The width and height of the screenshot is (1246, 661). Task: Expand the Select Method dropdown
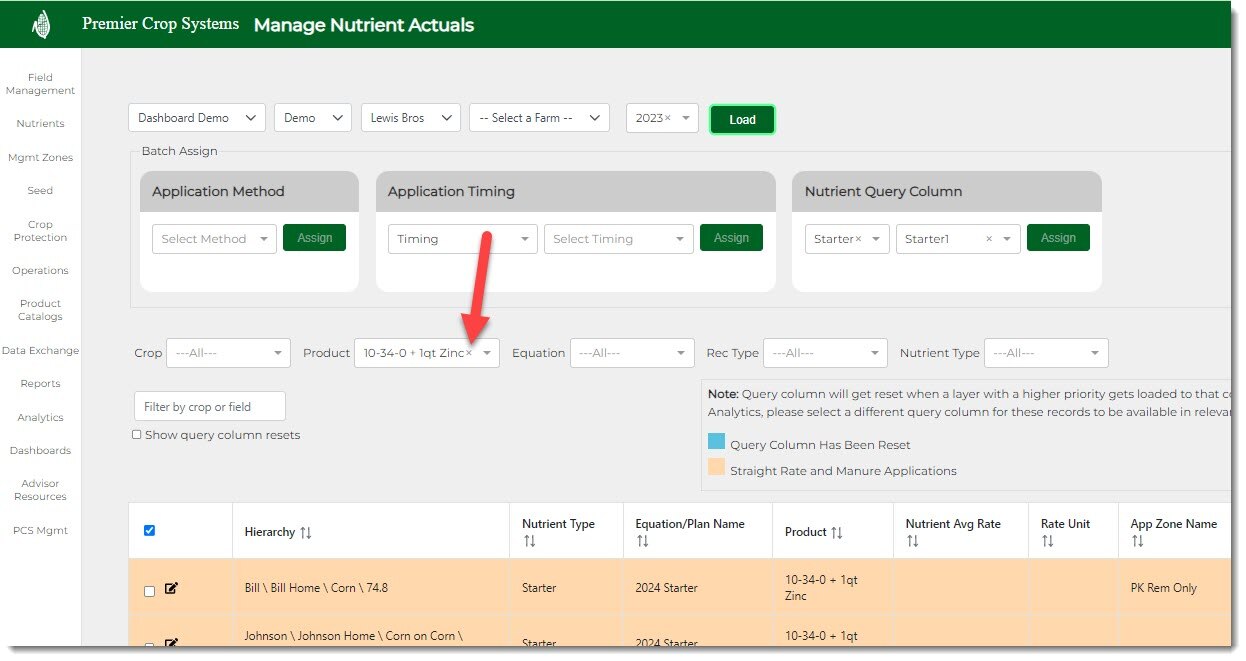click(214, 239)
